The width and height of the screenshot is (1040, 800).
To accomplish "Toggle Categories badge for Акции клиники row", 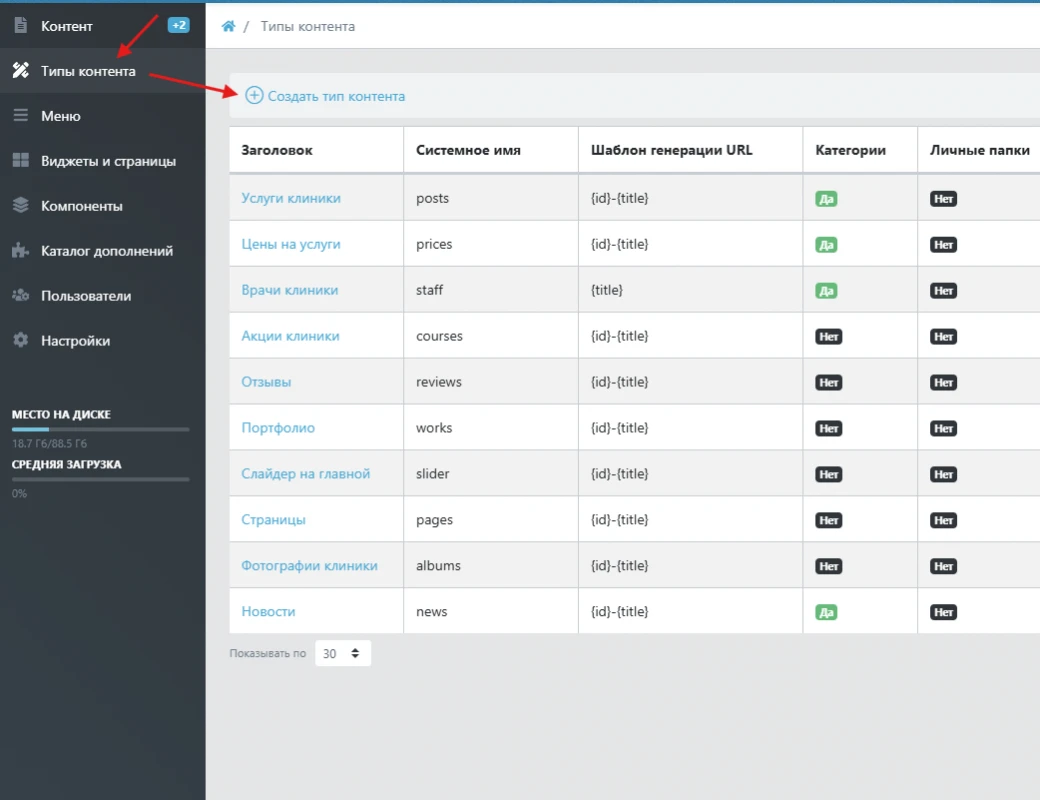I will coord(828,337).
